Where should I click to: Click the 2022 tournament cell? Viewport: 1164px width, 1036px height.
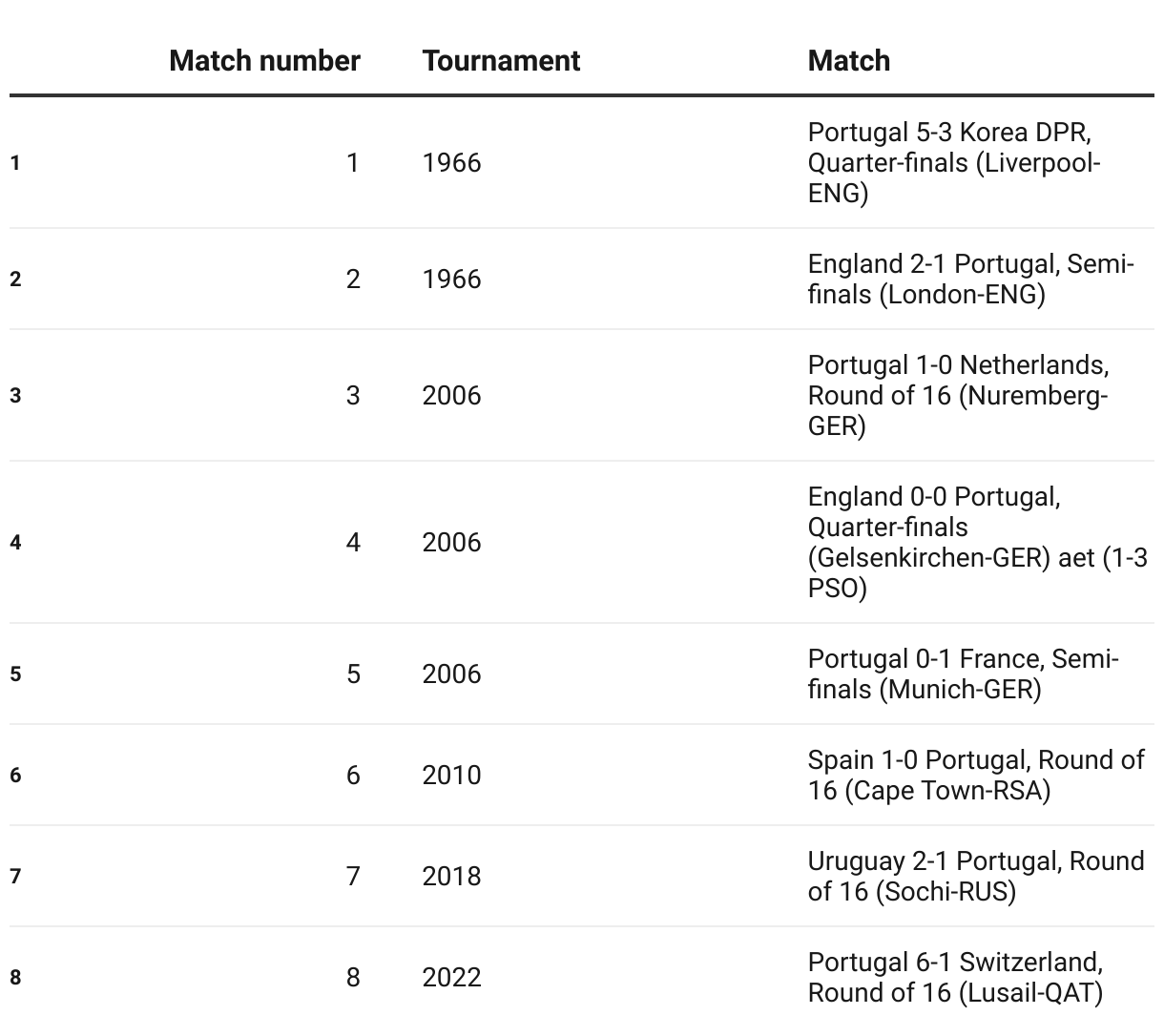[451, 977]
